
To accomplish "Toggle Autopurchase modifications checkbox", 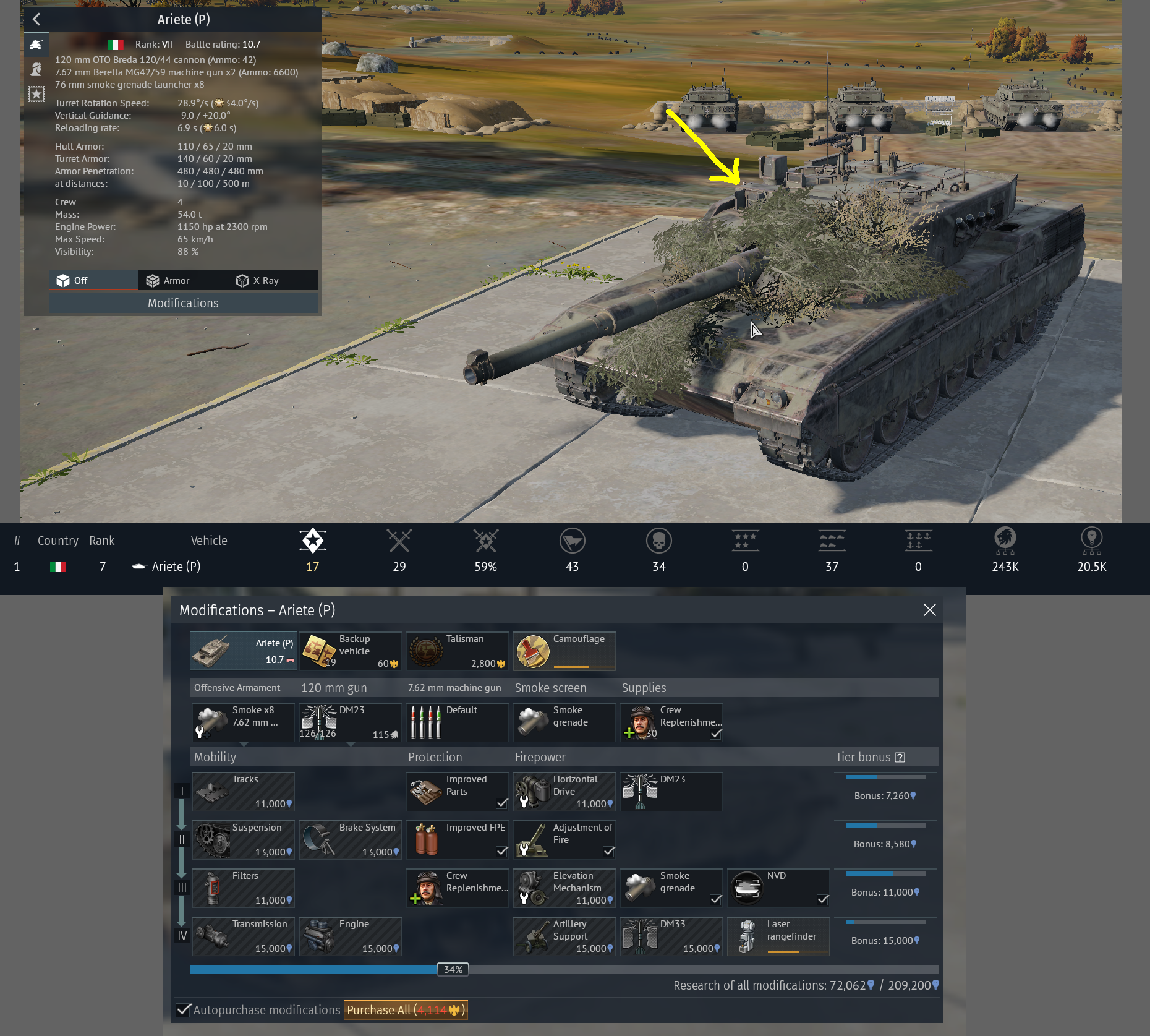I will click(184, 1010).
